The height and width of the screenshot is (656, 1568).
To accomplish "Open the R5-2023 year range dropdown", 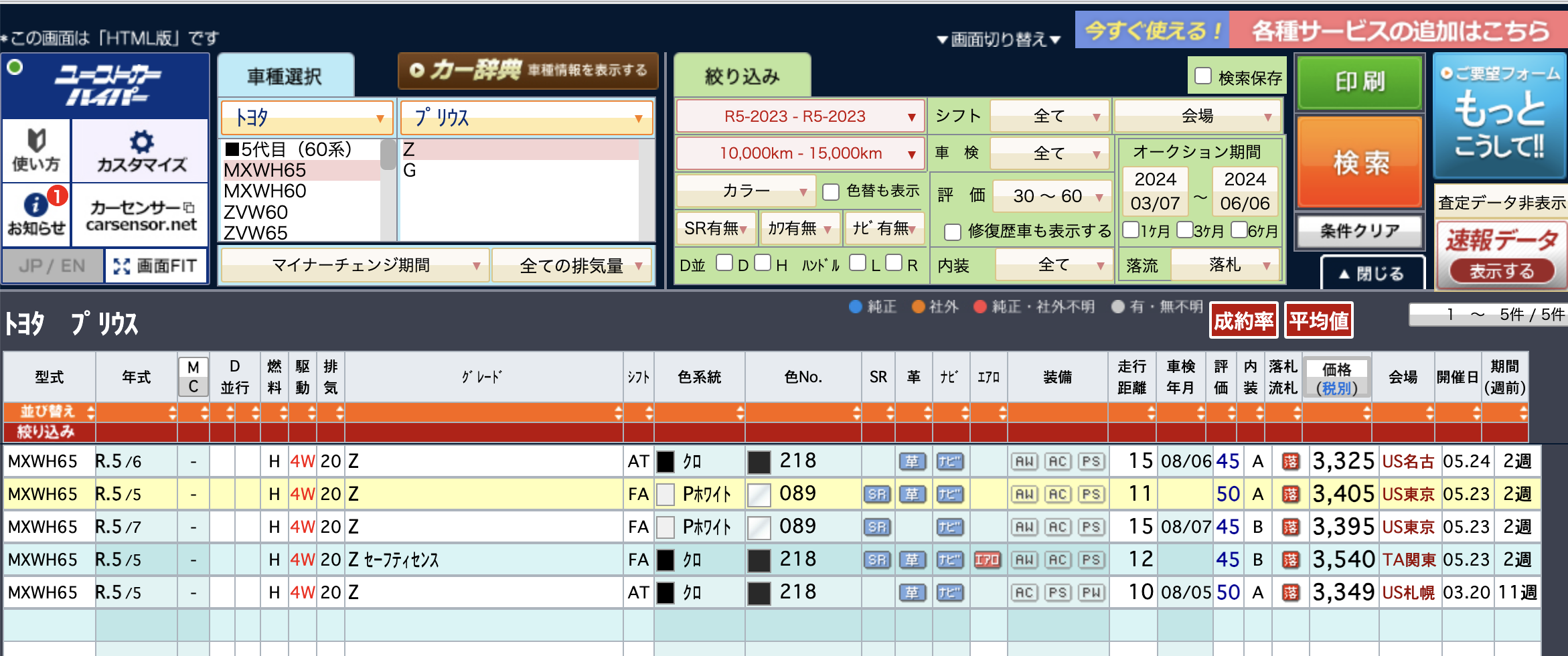I will [801, 116].
